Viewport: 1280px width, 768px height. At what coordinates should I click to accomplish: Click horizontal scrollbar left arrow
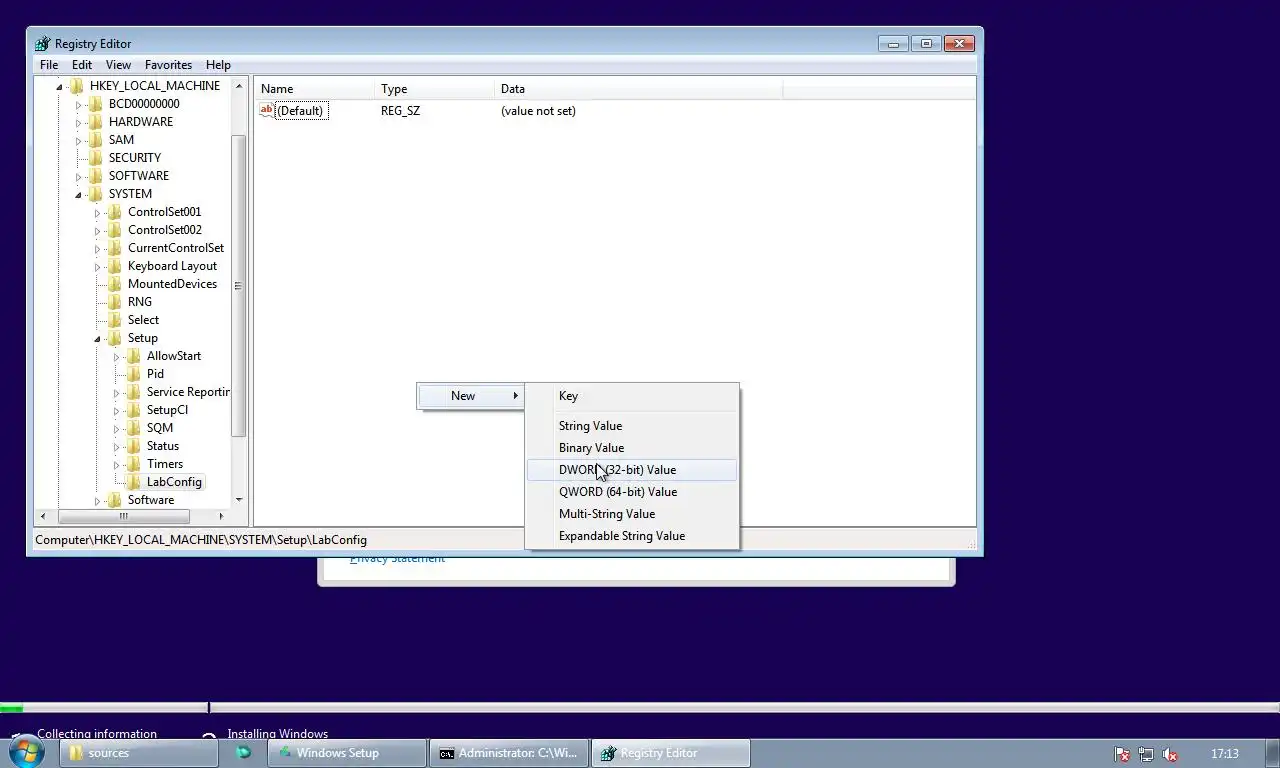click(42, 516)
